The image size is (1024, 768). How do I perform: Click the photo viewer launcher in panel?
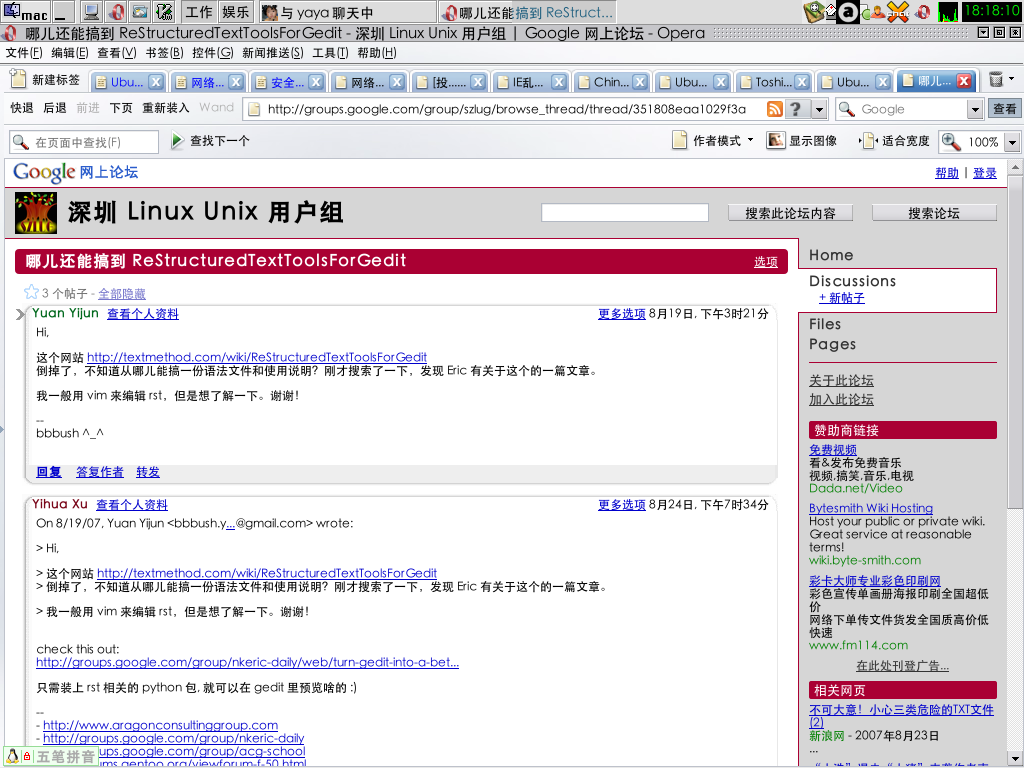click(140, 12)
